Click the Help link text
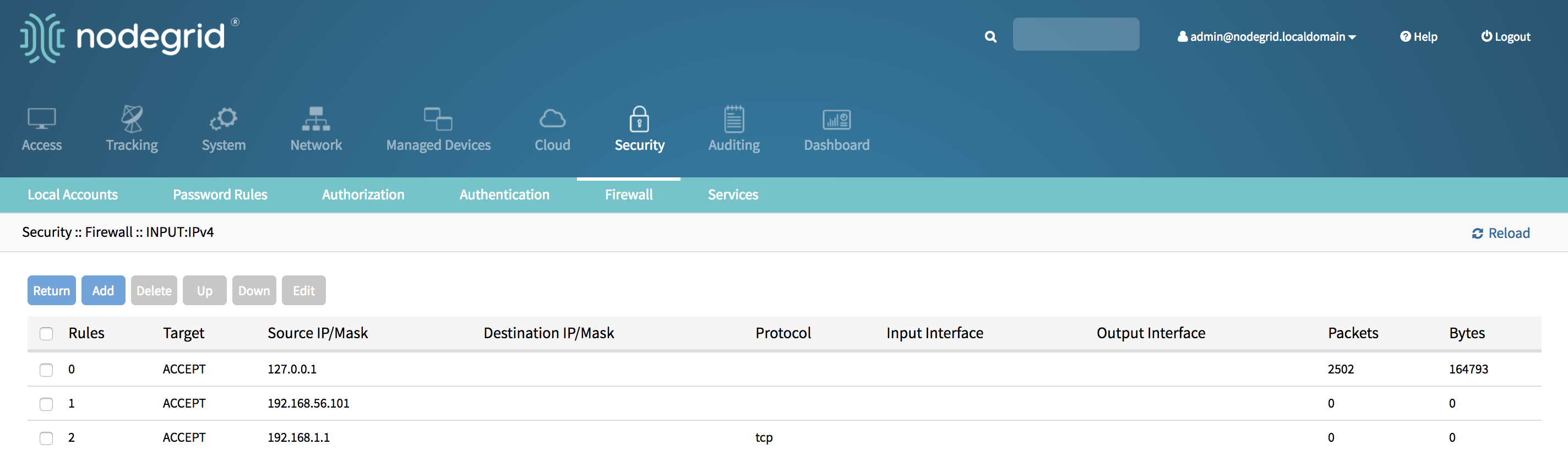This screenshot has width=1568, height=466. (1425, 36)
